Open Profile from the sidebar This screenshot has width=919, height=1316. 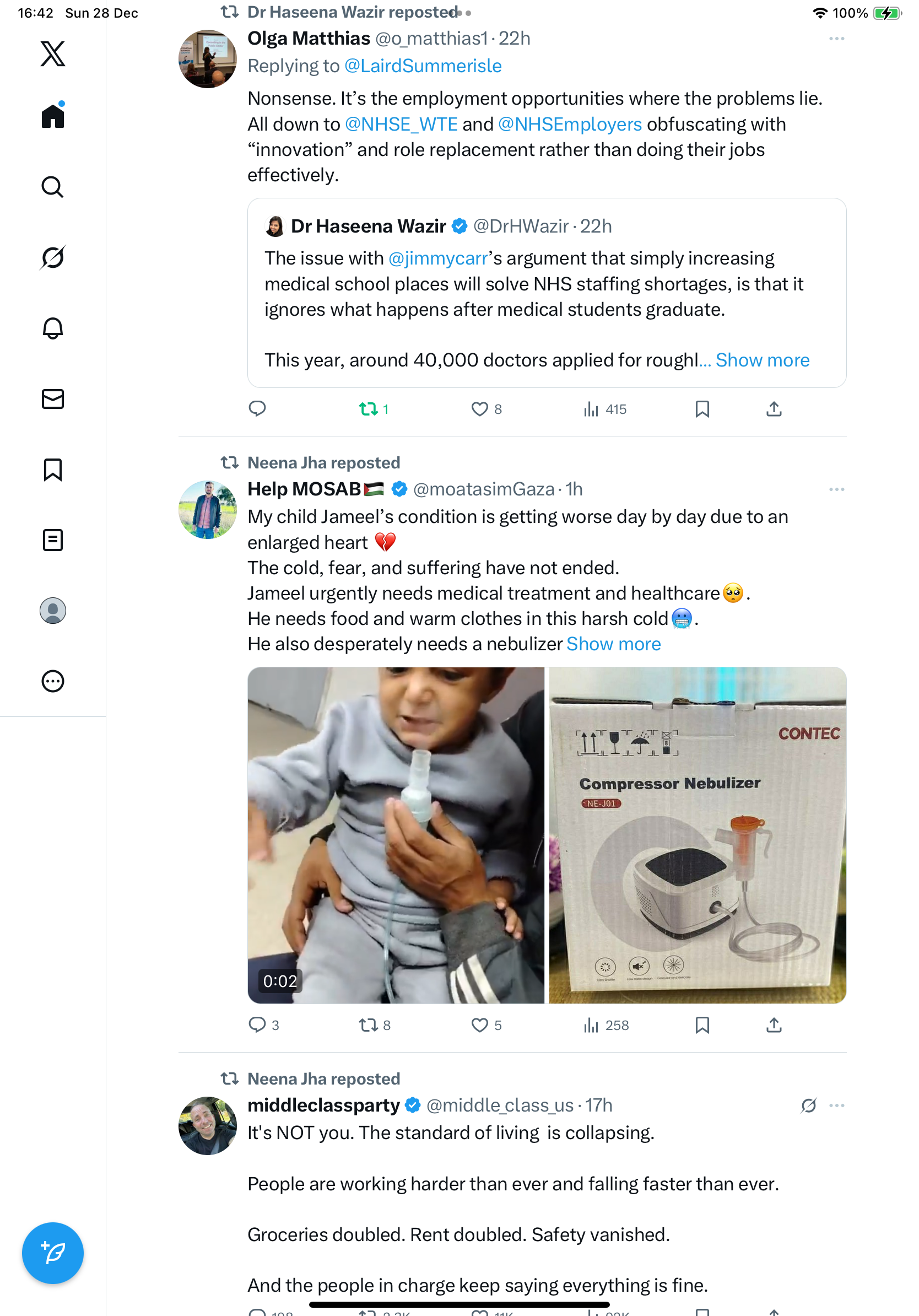pos(53,611)
